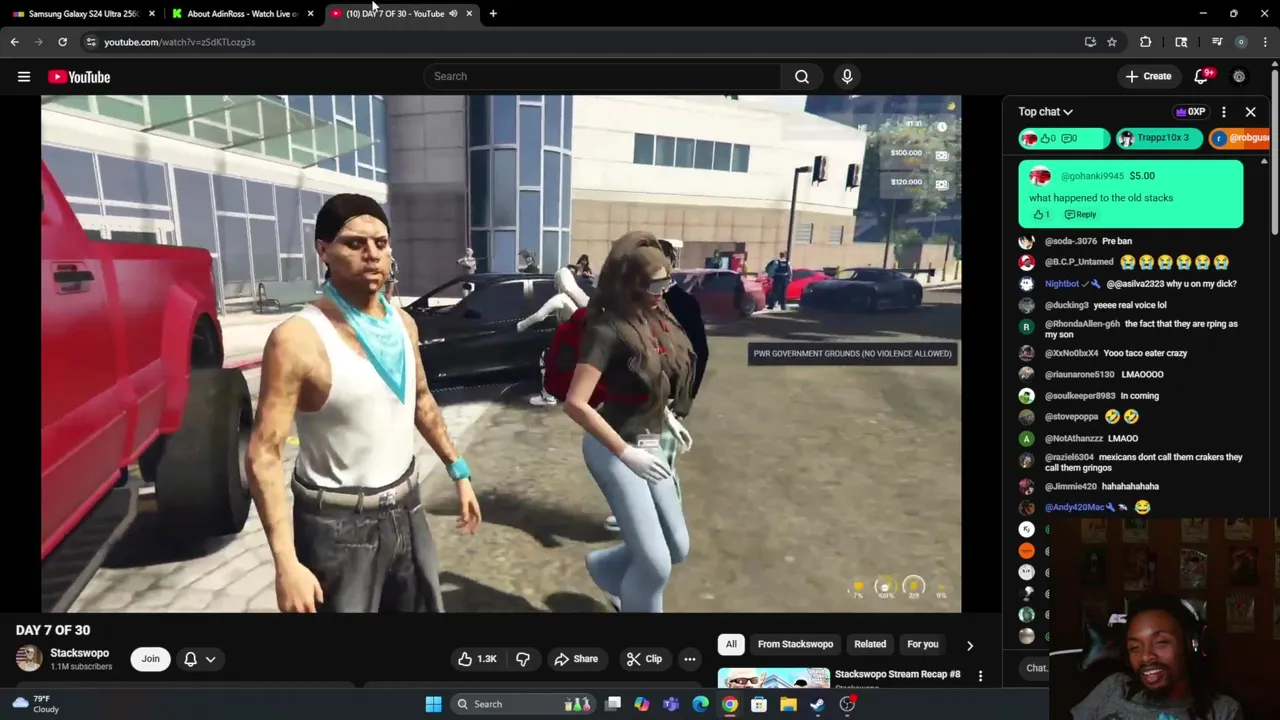Bookmark this page with star icon
1280x720 pixels.
(x=1111, y=42)
